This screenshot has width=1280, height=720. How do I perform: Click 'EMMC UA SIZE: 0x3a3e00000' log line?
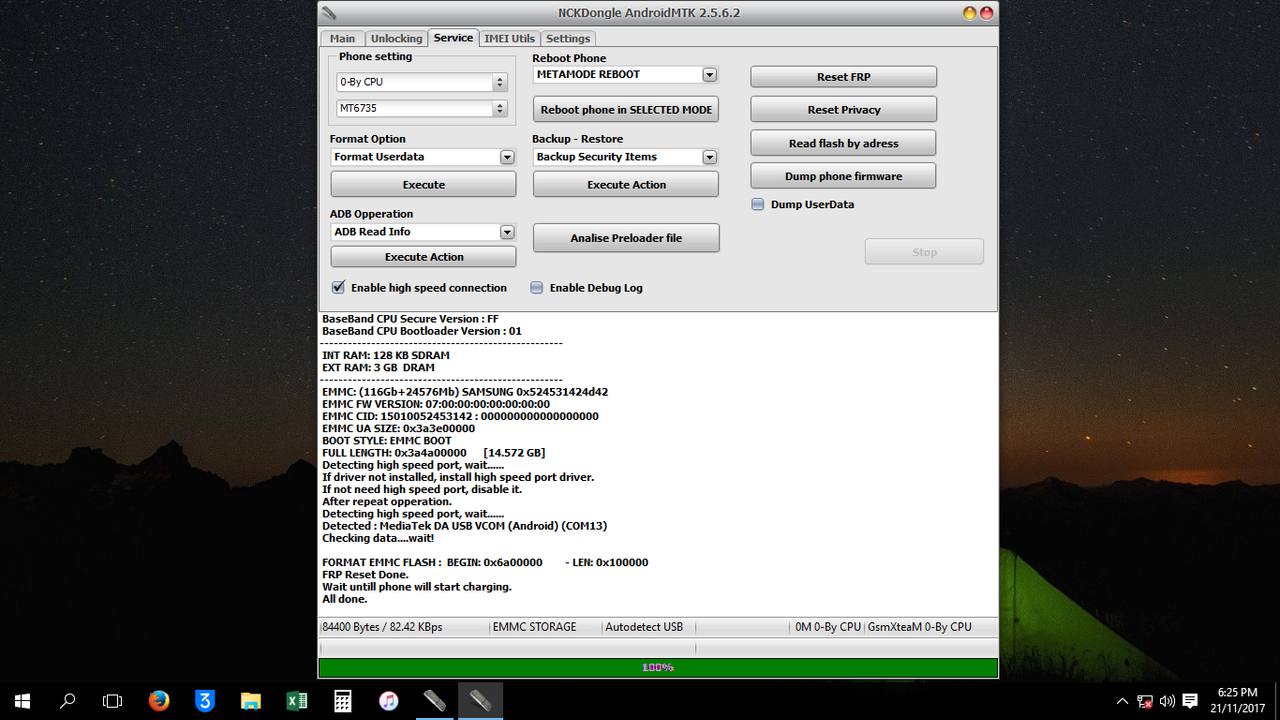pos(398,429)
